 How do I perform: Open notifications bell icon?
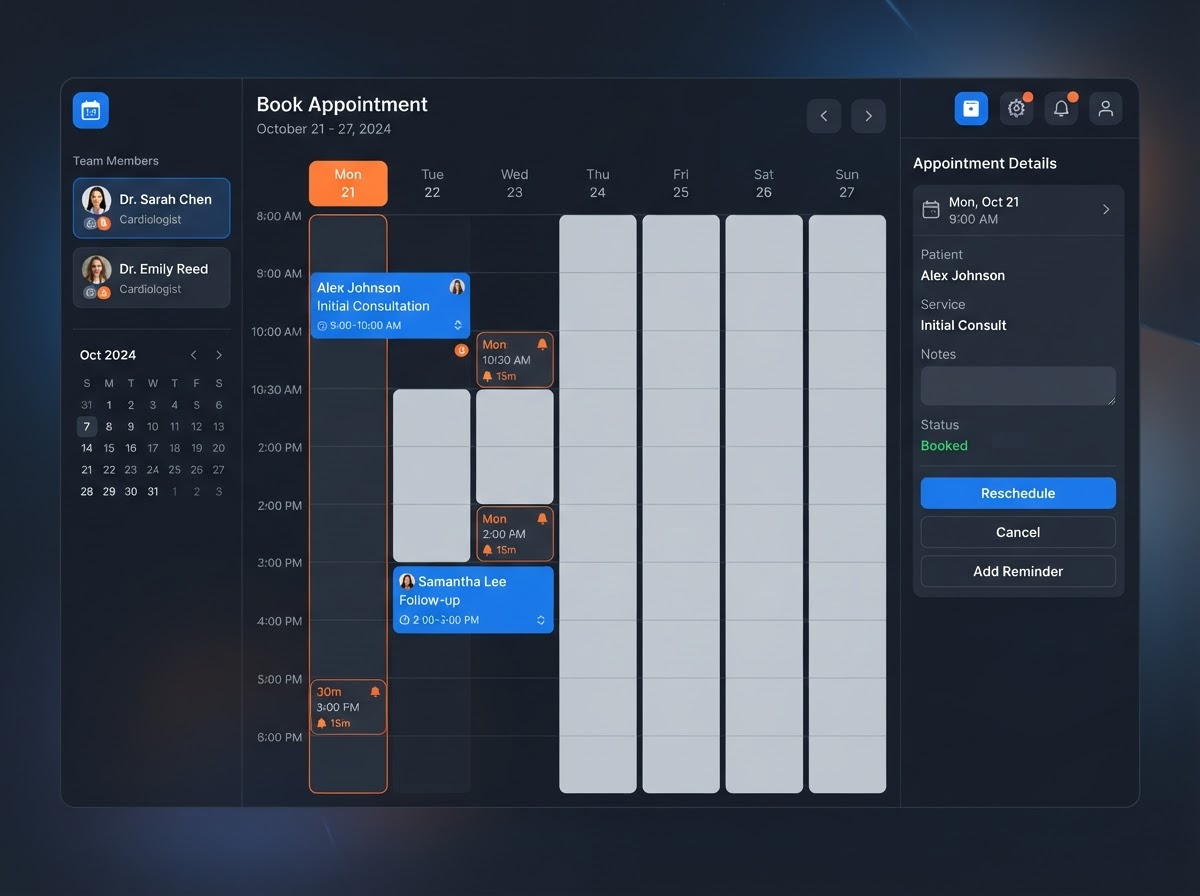pyautogui.click(x=1061, y=108)
